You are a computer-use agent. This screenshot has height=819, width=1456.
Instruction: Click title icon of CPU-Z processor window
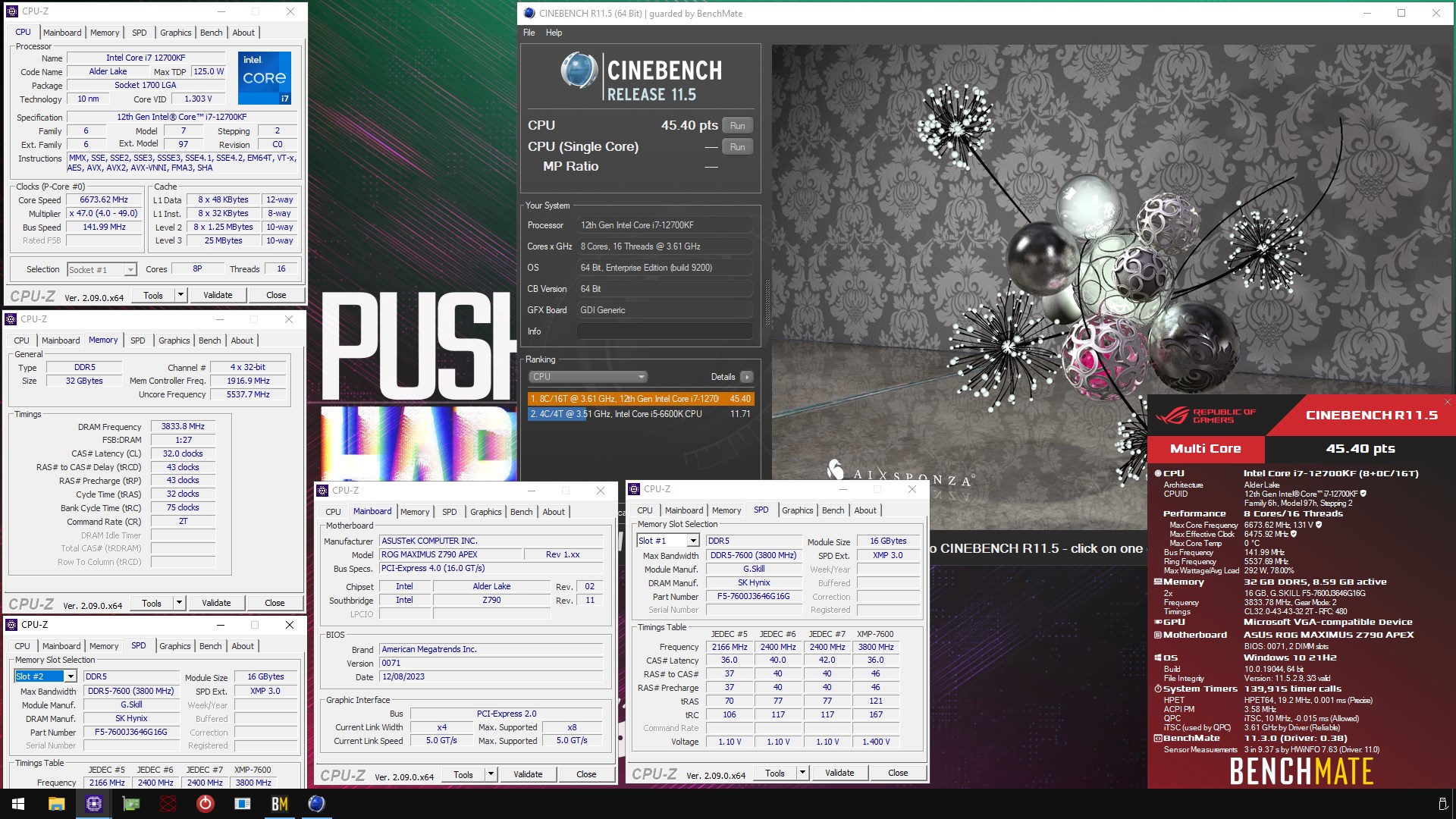coord(12,11)
